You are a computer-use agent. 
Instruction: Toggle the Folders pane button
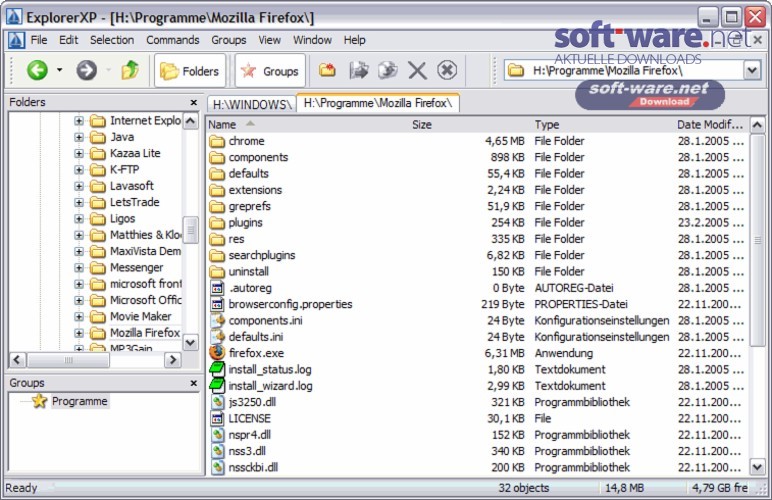pos(190,71)
